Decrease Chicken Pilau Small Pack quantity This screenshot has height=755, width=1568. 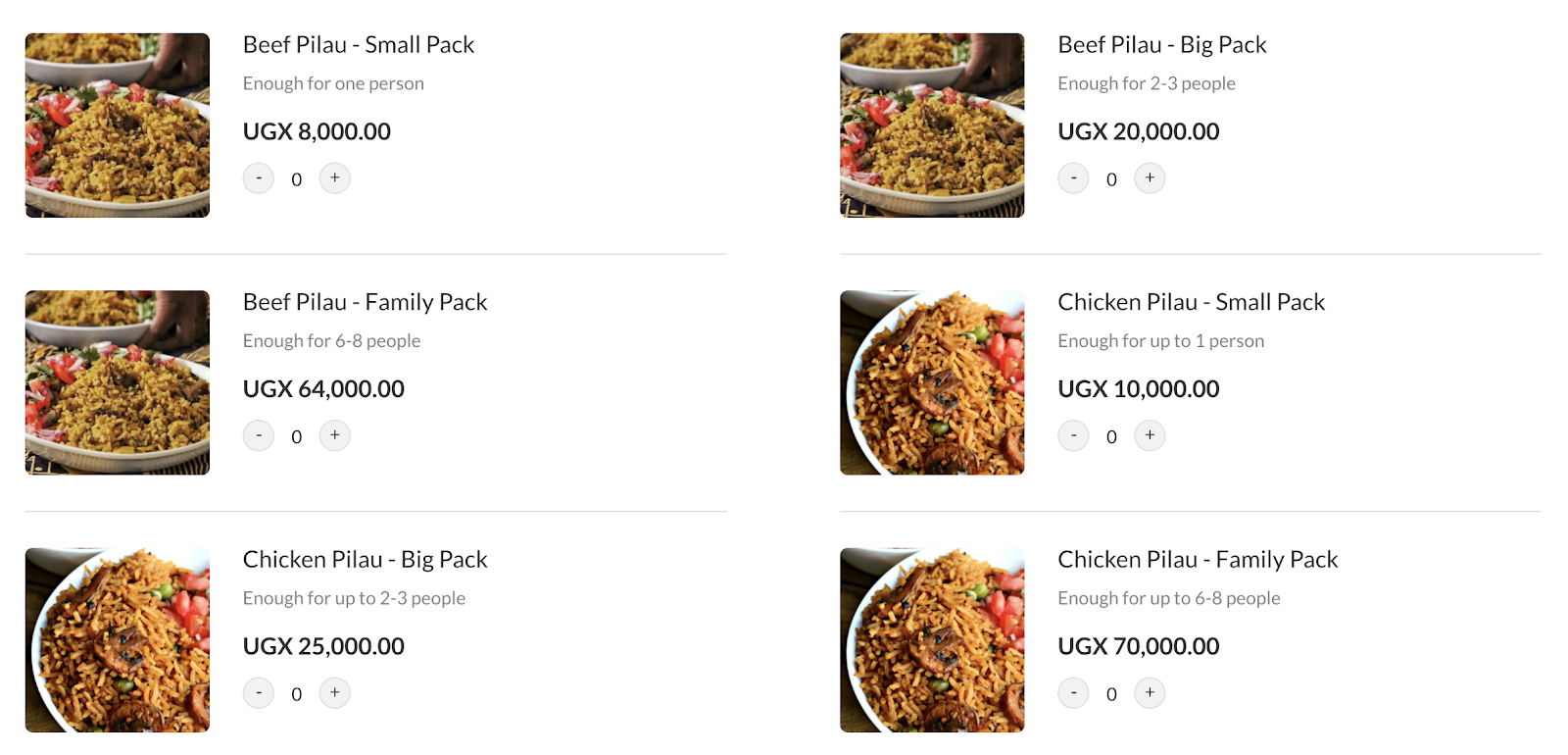coord(1073,435)
